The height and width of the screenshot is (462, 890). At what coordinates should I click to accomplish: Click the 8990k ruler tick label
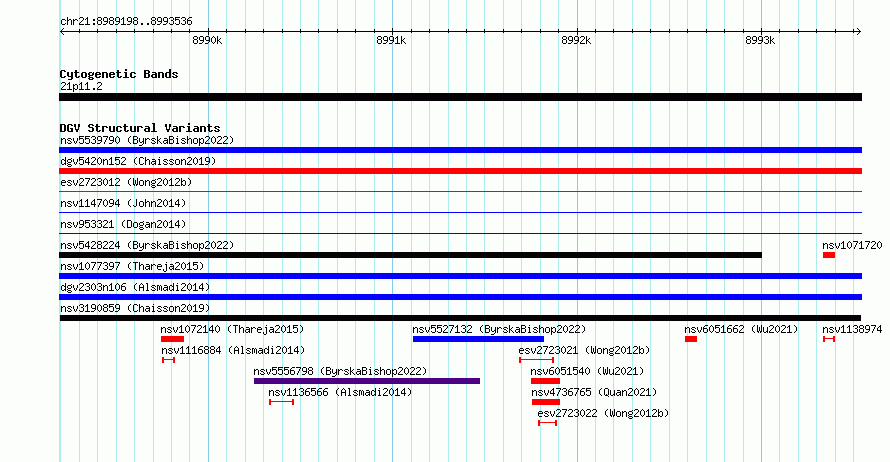tap(207, 41)
